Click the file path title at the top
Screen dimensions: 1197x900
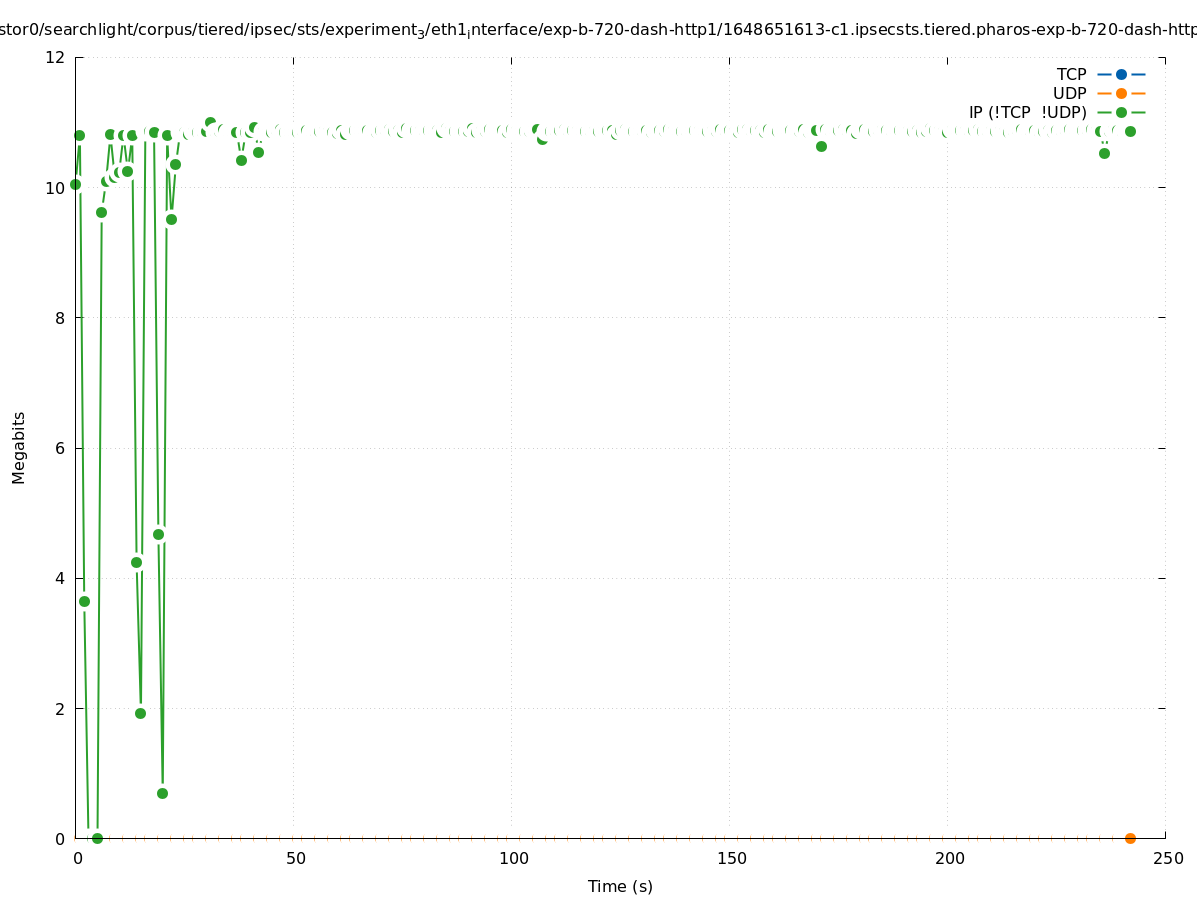pos(598,30)
